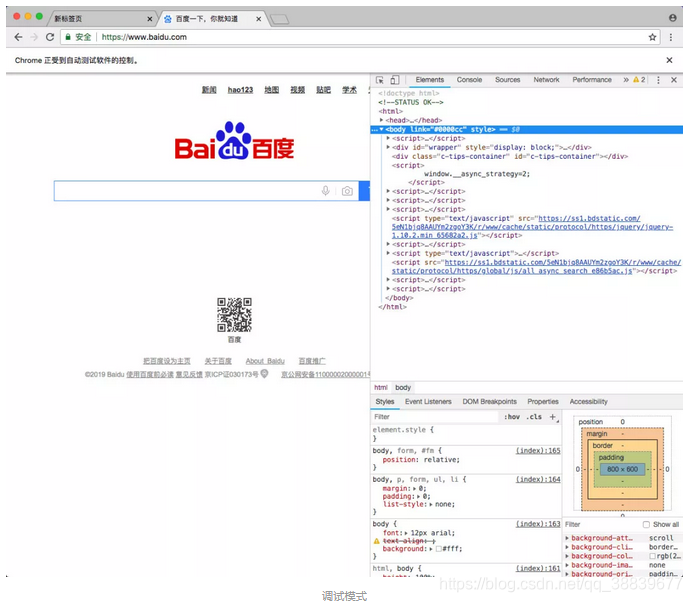This screenshot has height=602, width=692.
Task: Toggle the :hov element state button
Action: 512,417
